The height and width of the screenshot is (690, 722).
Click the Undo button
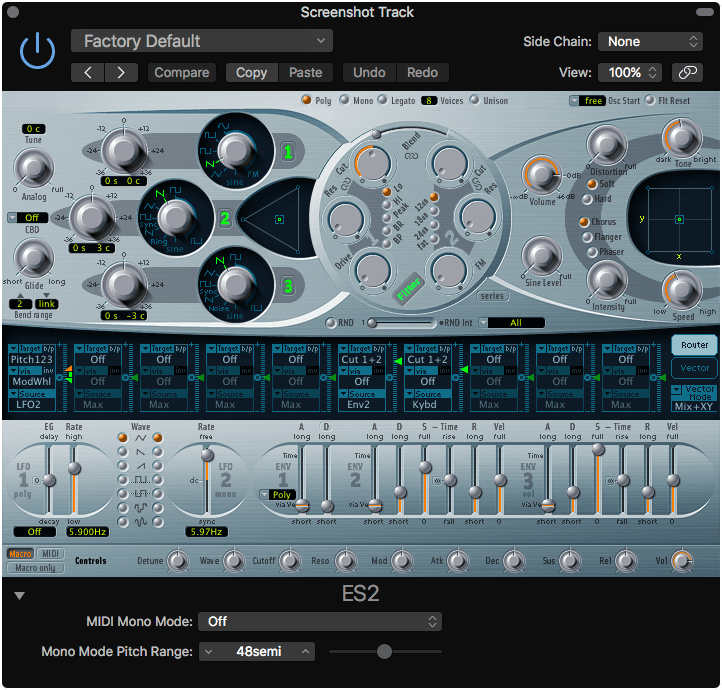point(369,73)
